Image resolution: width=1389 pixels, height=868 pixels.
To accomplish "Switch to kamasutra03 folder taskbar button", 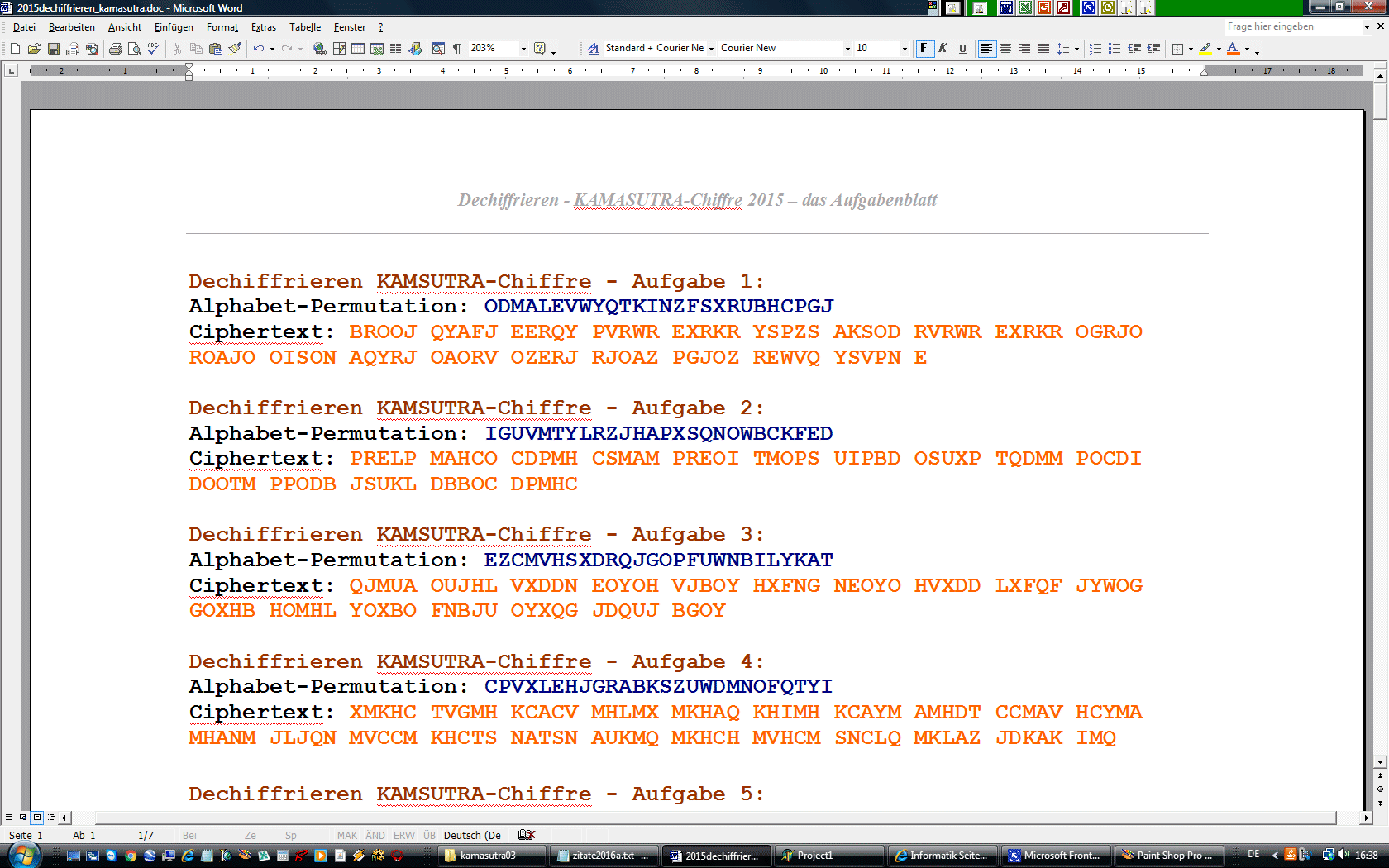I will tap(491, 856).
